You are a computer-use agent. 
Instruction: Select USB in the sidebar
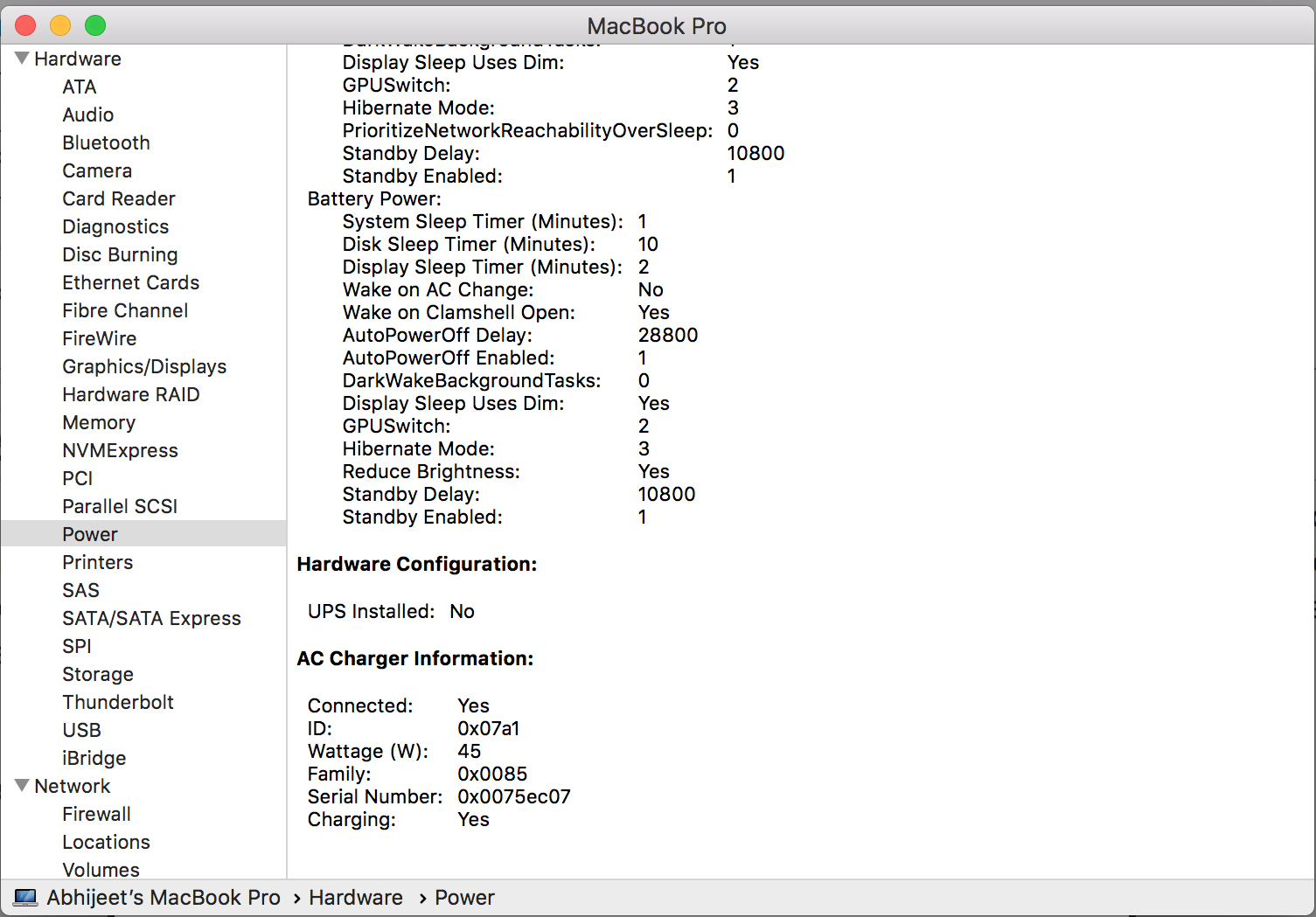[x=82, y=730]
